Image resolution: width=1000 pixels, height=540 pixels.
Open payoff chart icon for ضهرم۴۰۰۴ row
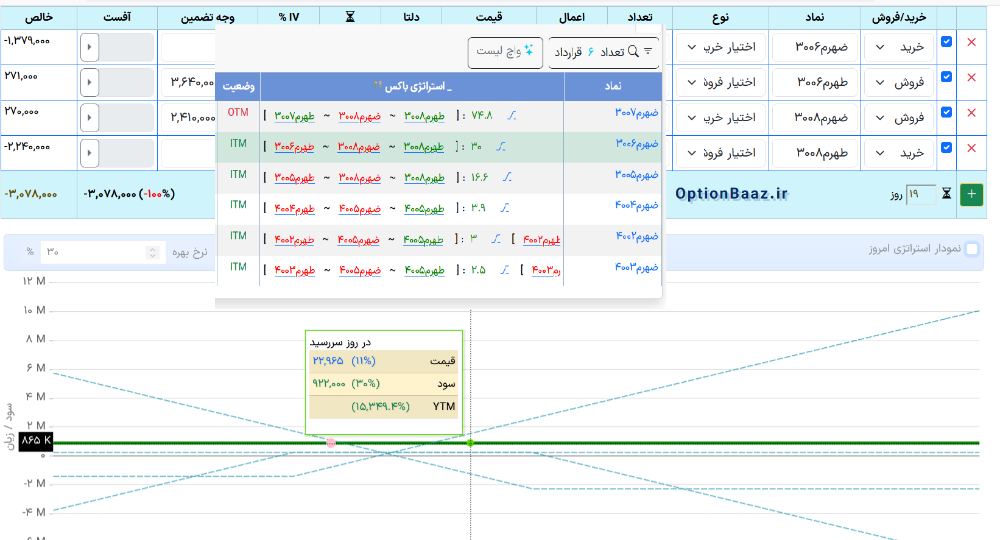(504, 208)
